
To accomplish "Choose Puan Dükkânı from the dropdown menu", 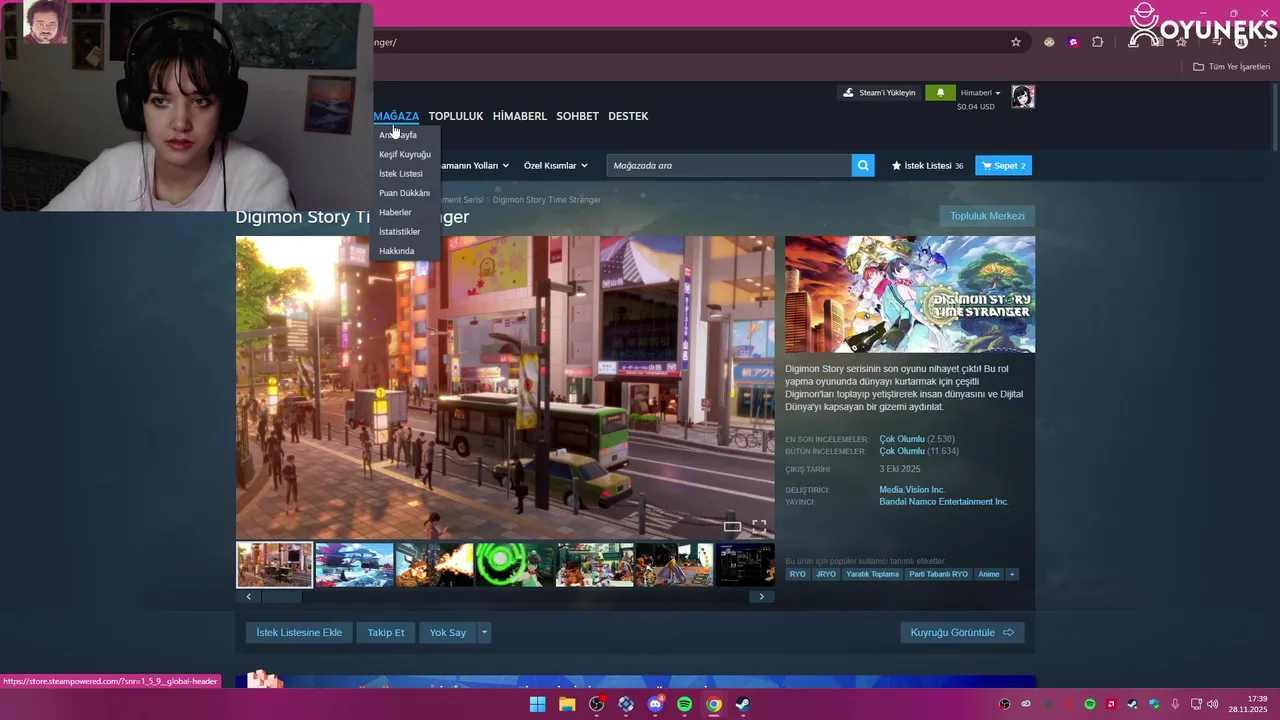I will [x=404, y=193].
